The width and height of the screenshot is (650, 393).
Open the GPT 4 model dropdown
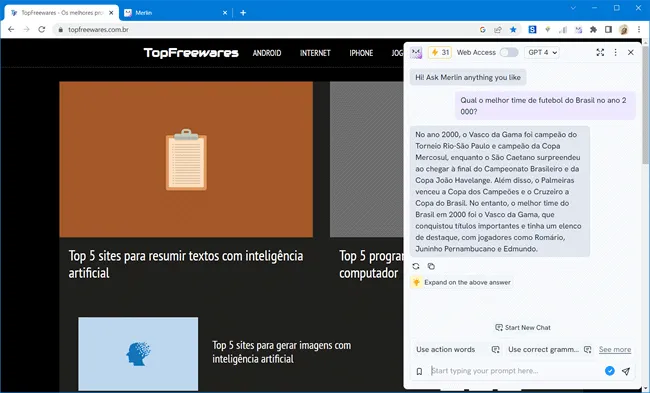(x=542, y=52)
